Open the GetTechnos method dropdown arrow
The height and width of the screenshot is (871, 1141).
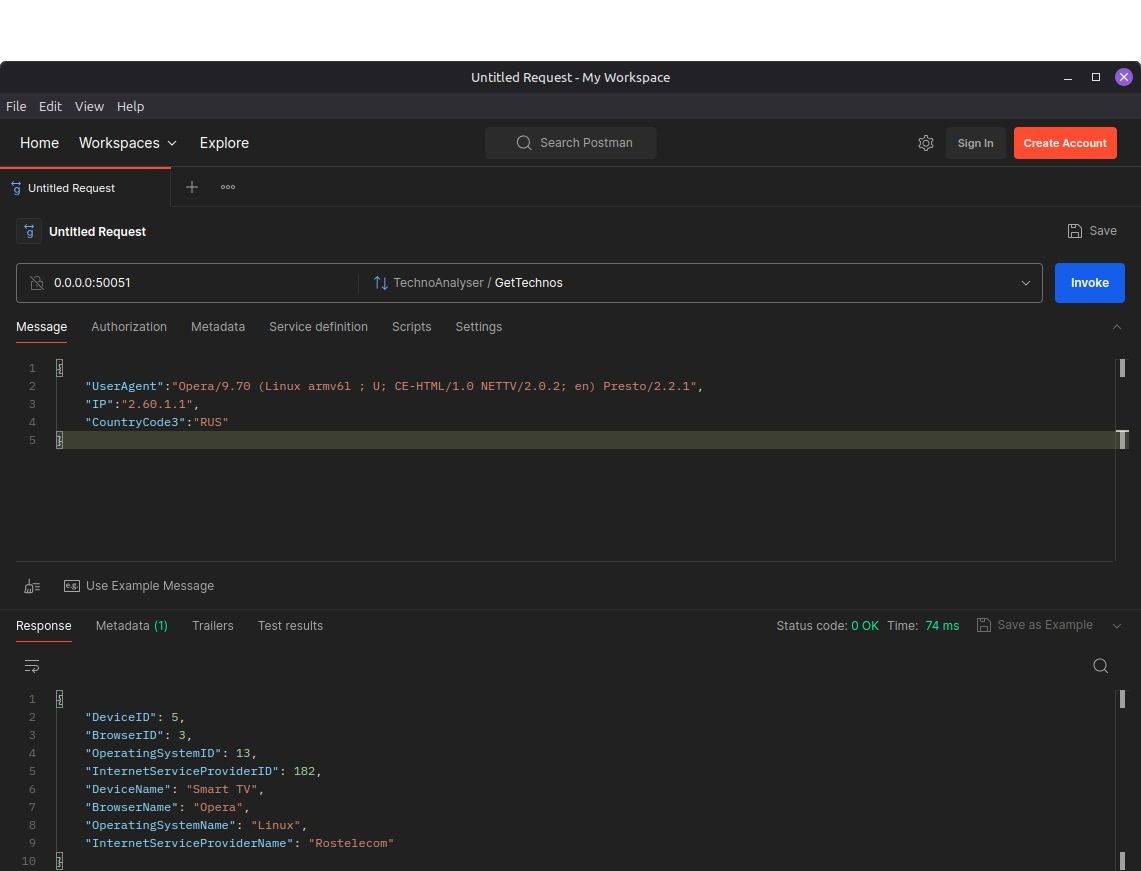(1025, 283)
